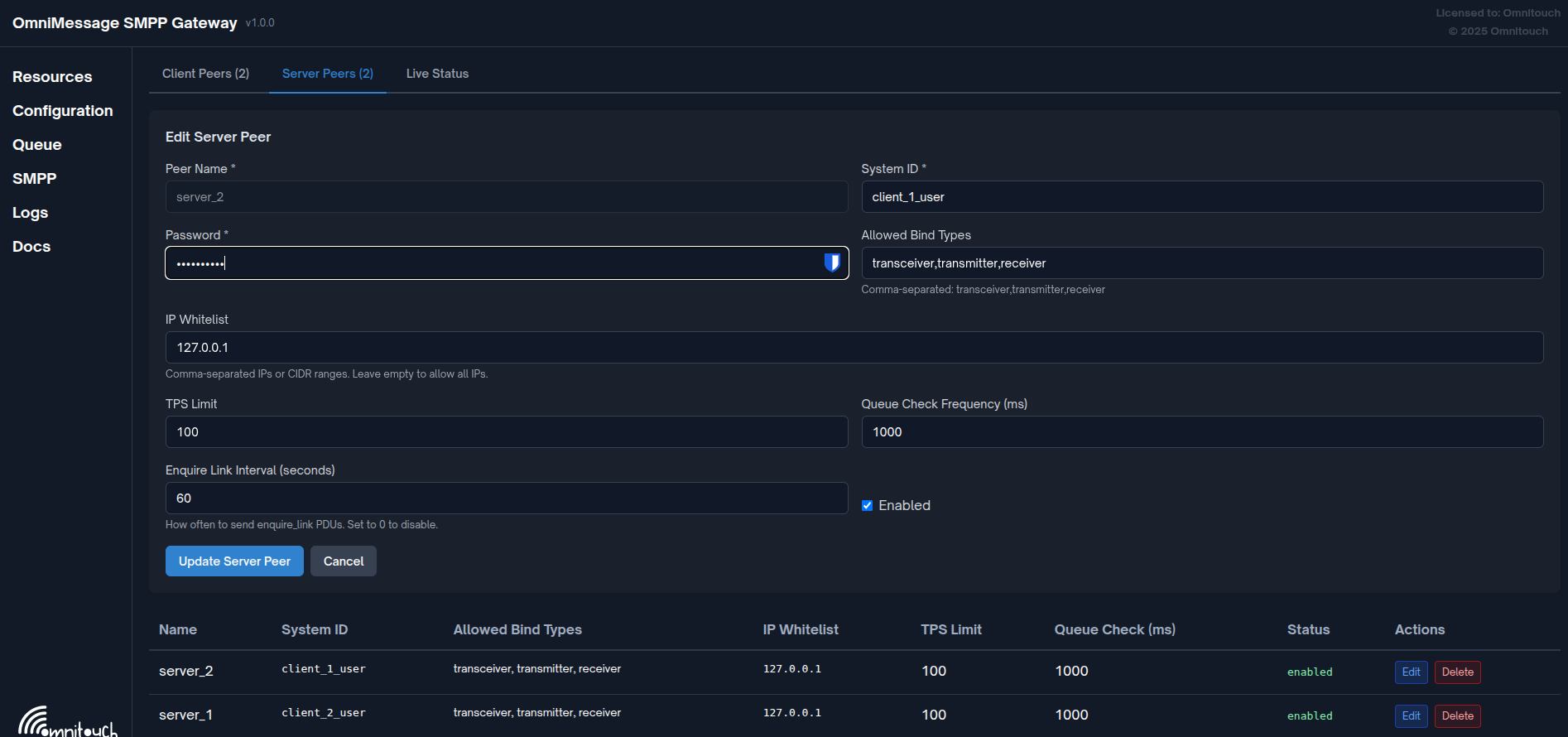Screen dimensions: 1568x737
Task: Click the System ID column header
Action: [x=315, y=630]
